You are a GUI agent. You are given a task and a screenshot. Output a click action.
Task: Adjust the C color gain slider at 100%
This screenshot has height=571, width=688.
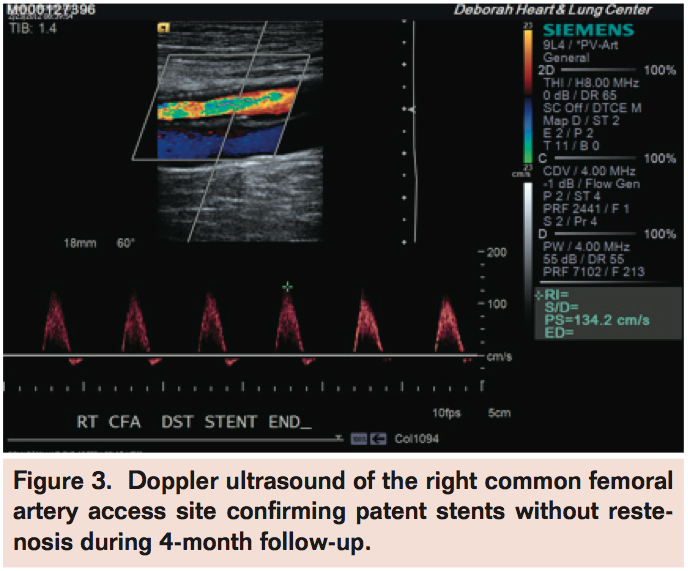coord(595,158)
